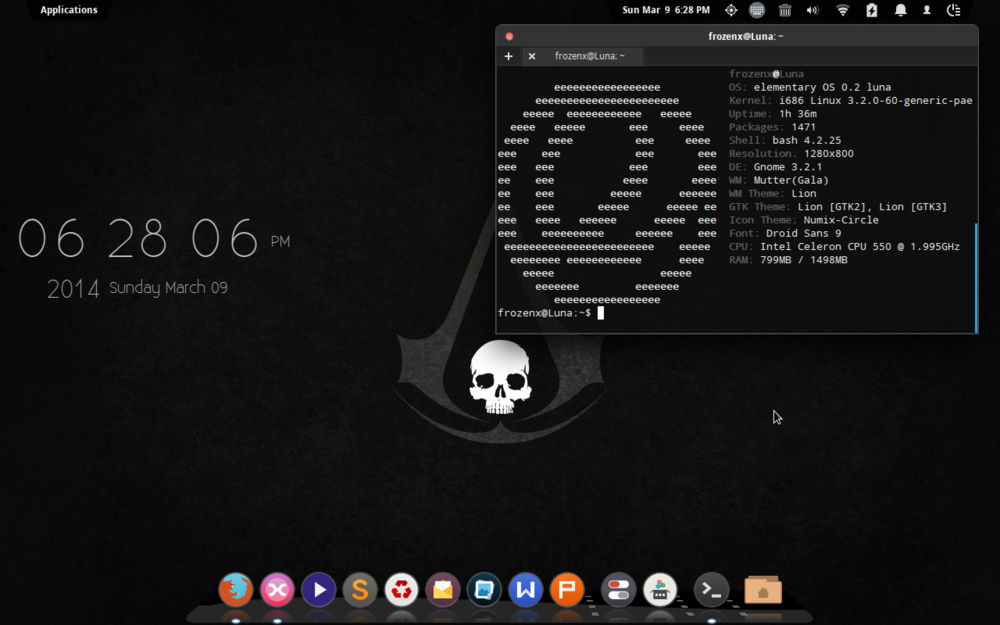Close the current terminal tab
This screenshot has height=625, width=1000.
(532, 56)
